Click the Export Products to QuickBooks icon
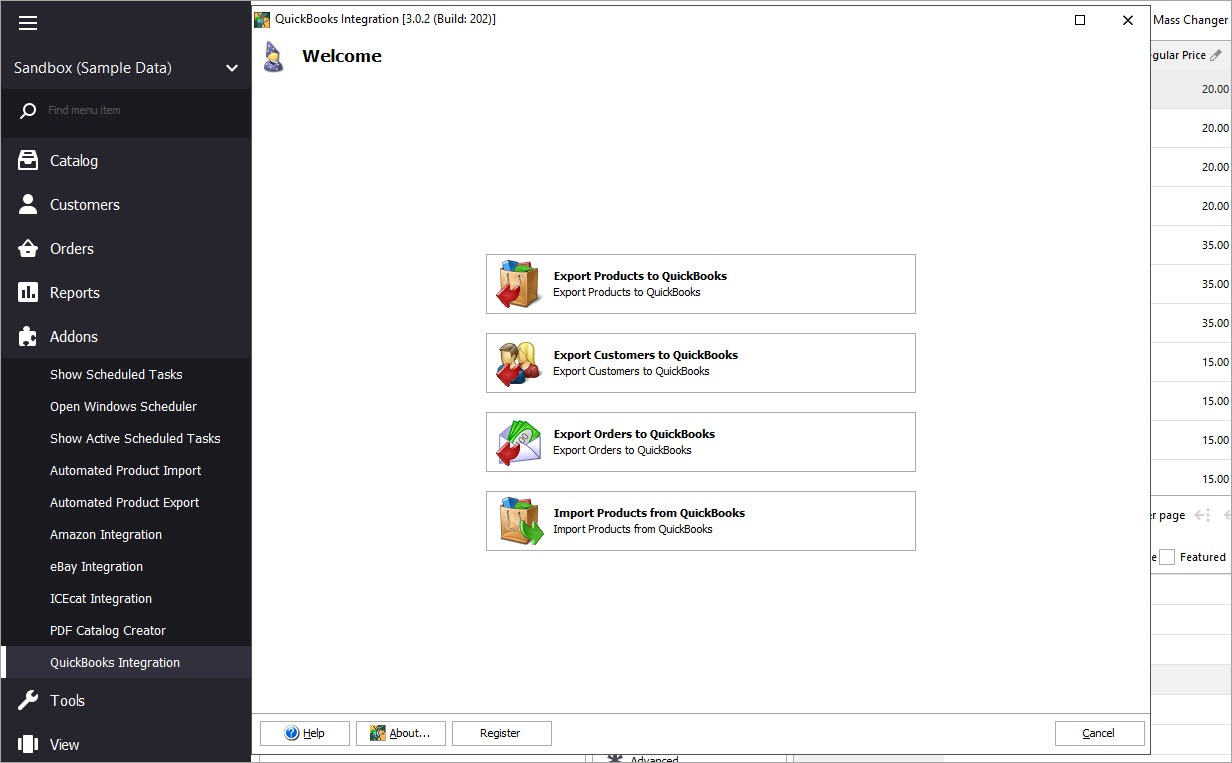 click(517, 283)
